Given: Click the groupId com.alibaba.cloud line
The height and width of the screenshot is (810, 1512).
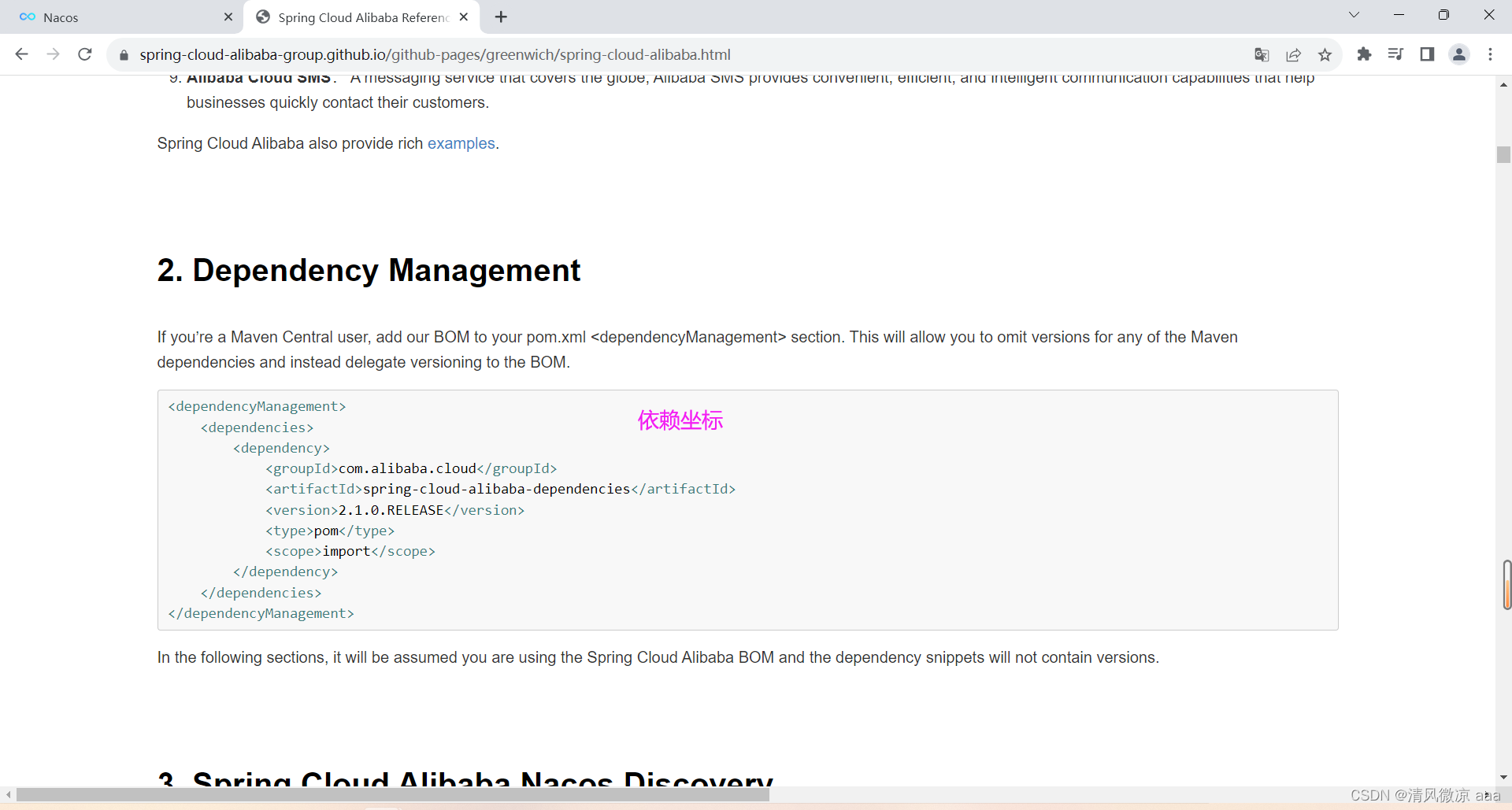Looking at the screenshot, I should click(x=411, y=468).
